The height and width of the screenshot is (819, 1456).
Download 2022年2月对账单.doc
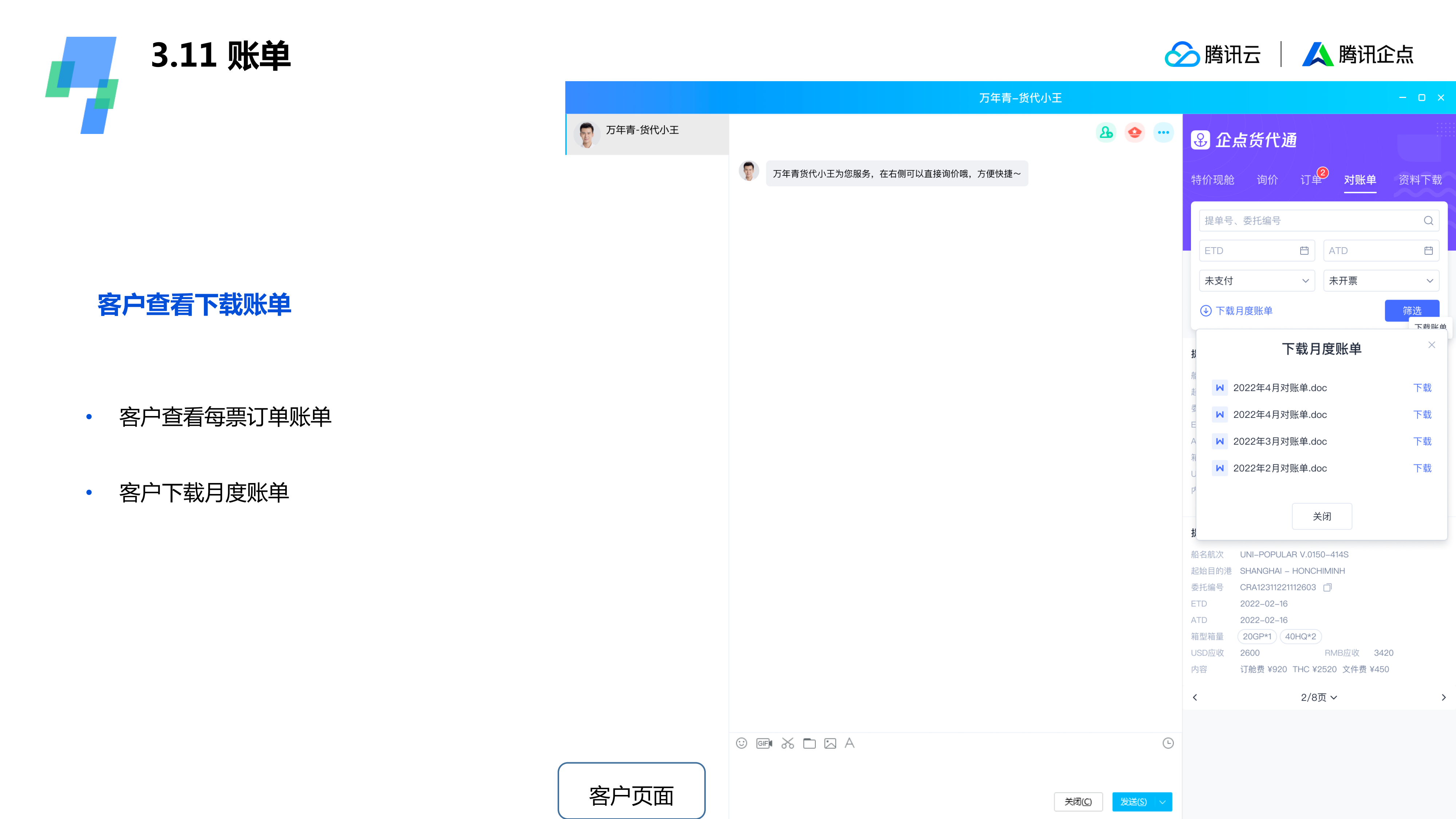[1422, 468]
